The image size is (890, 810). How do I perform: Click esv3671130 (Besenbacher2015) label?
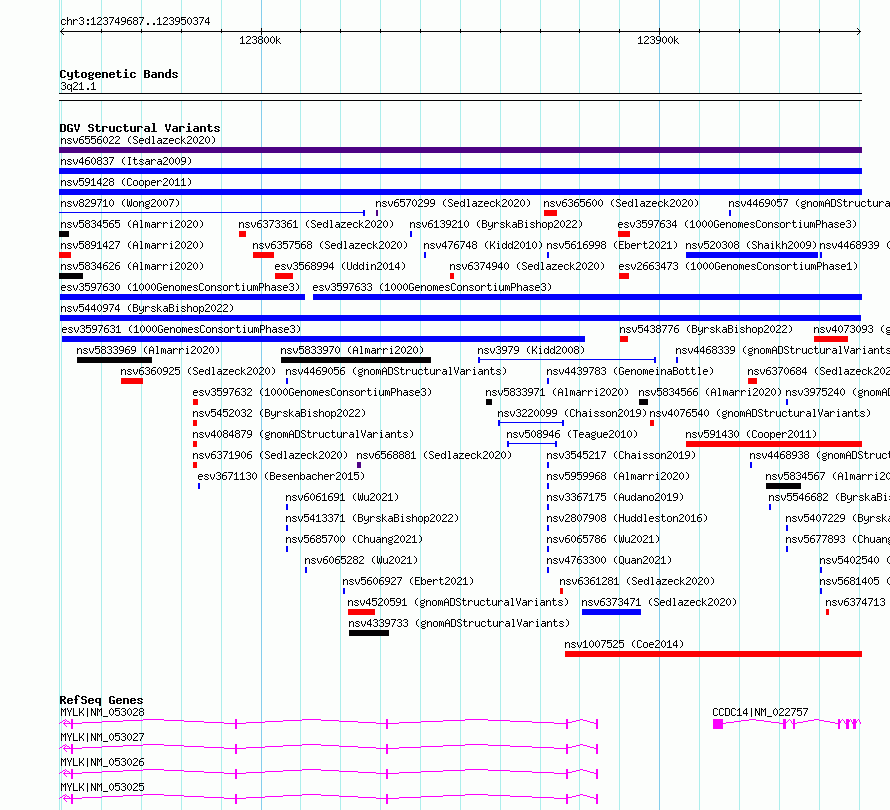(281, 476)
